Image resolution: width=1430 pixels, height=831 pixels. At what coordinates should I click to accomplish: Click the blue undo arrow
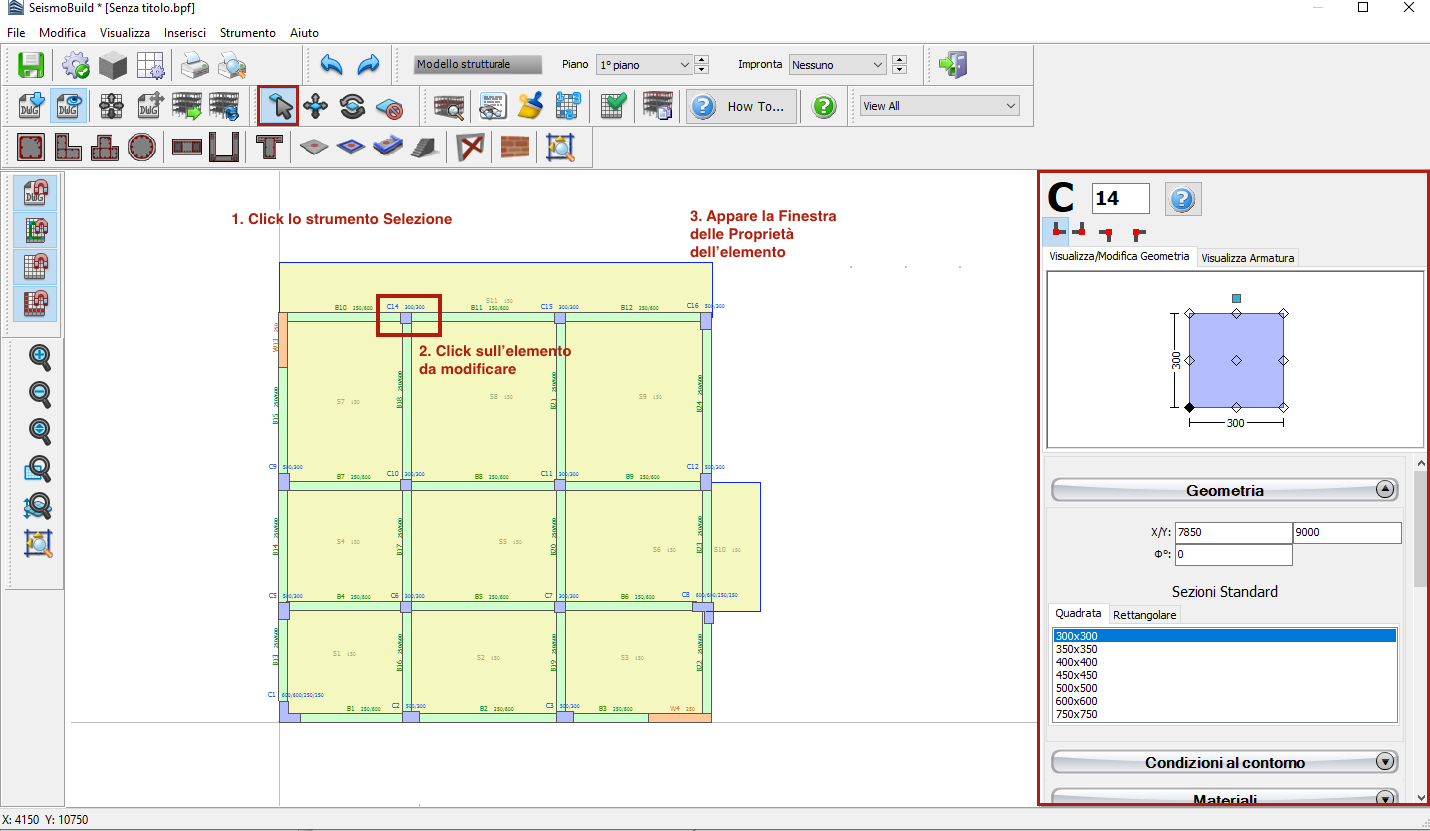(331, 65)
